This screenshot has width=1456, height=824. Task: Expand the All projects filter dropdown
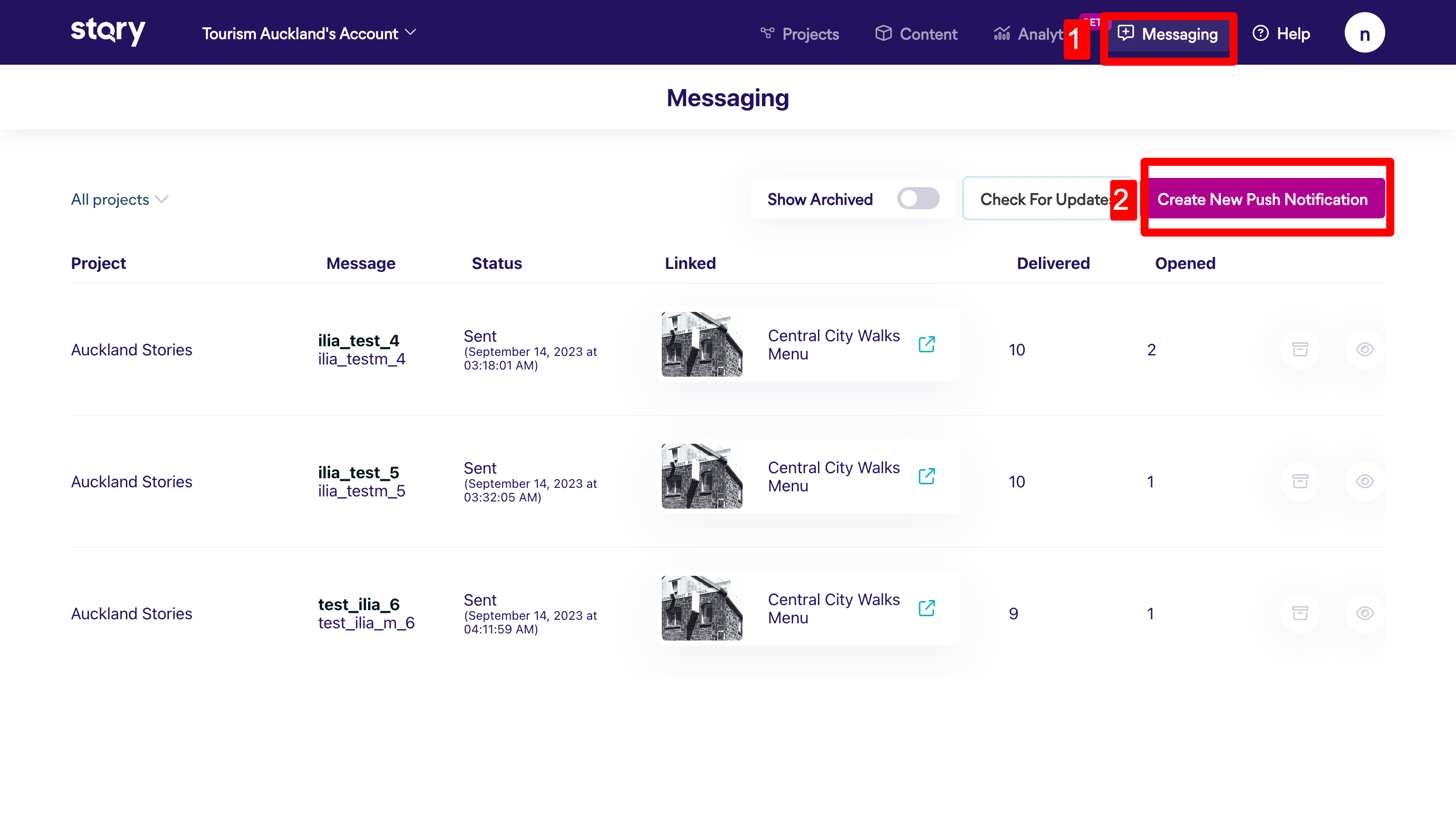pyautogui.click(x=119, y=199)
